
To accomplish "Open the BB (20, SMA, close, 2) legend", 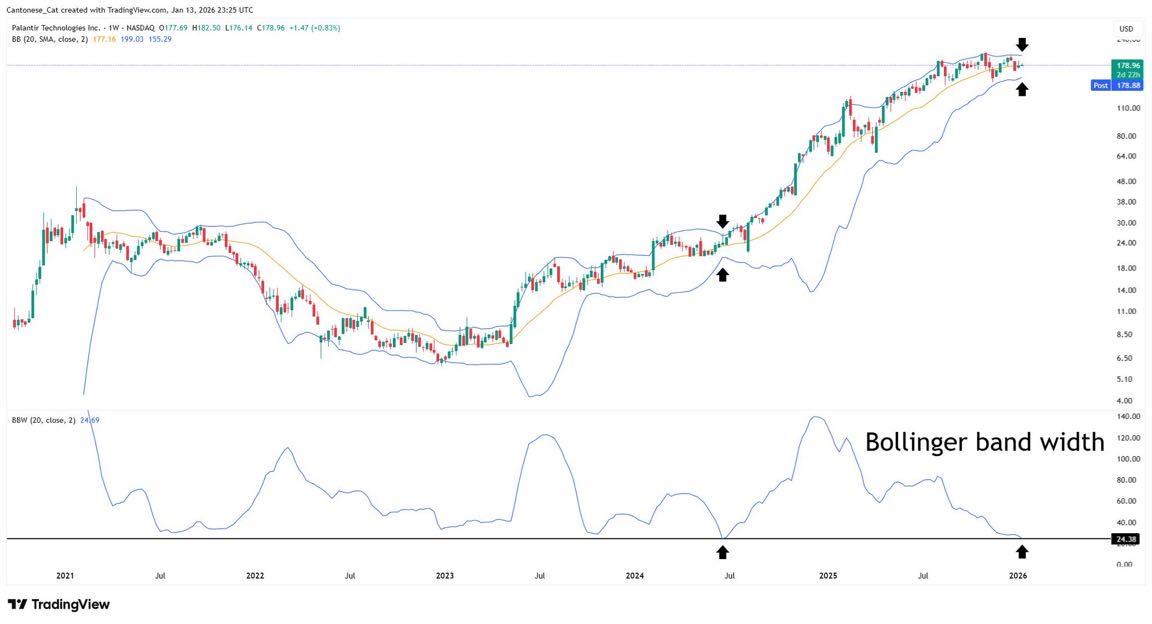I will [x=50, y=39].
